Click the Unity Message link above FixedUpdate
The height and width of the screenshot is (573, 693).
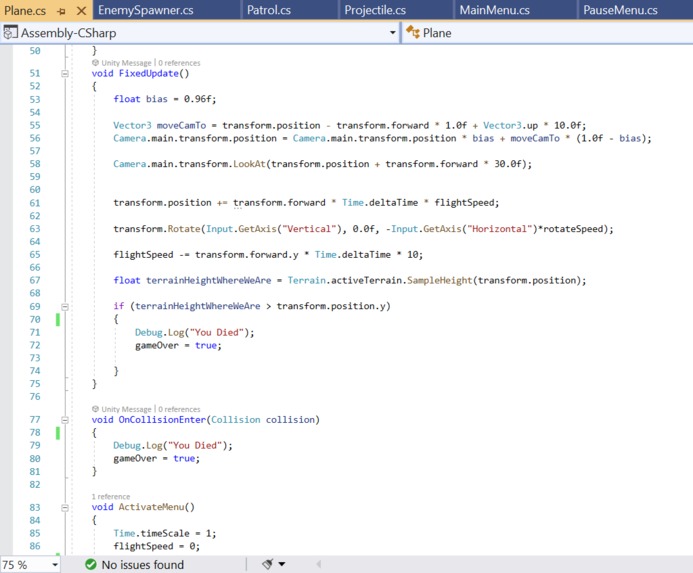pos(126,63)
